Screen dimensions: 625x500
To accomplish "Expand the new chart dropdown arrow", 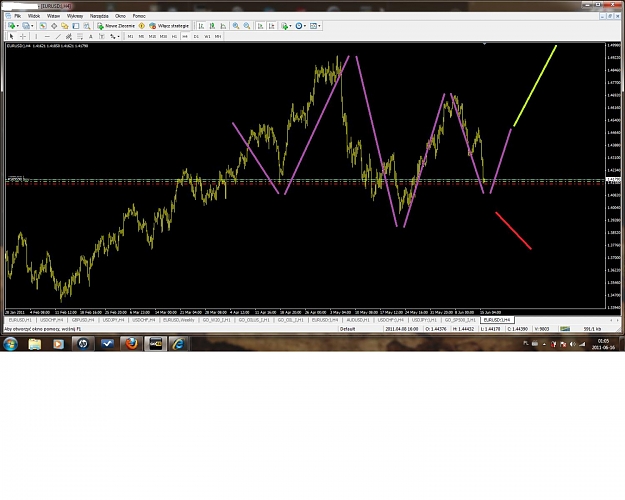I will pos(18,26).
